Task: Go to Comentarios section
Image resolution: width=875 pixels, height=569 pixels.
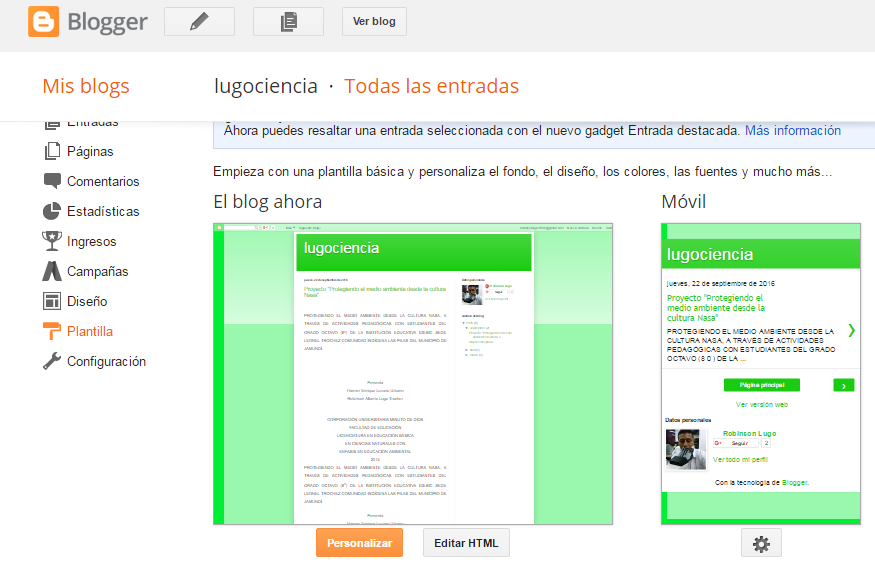Action: 103,181
